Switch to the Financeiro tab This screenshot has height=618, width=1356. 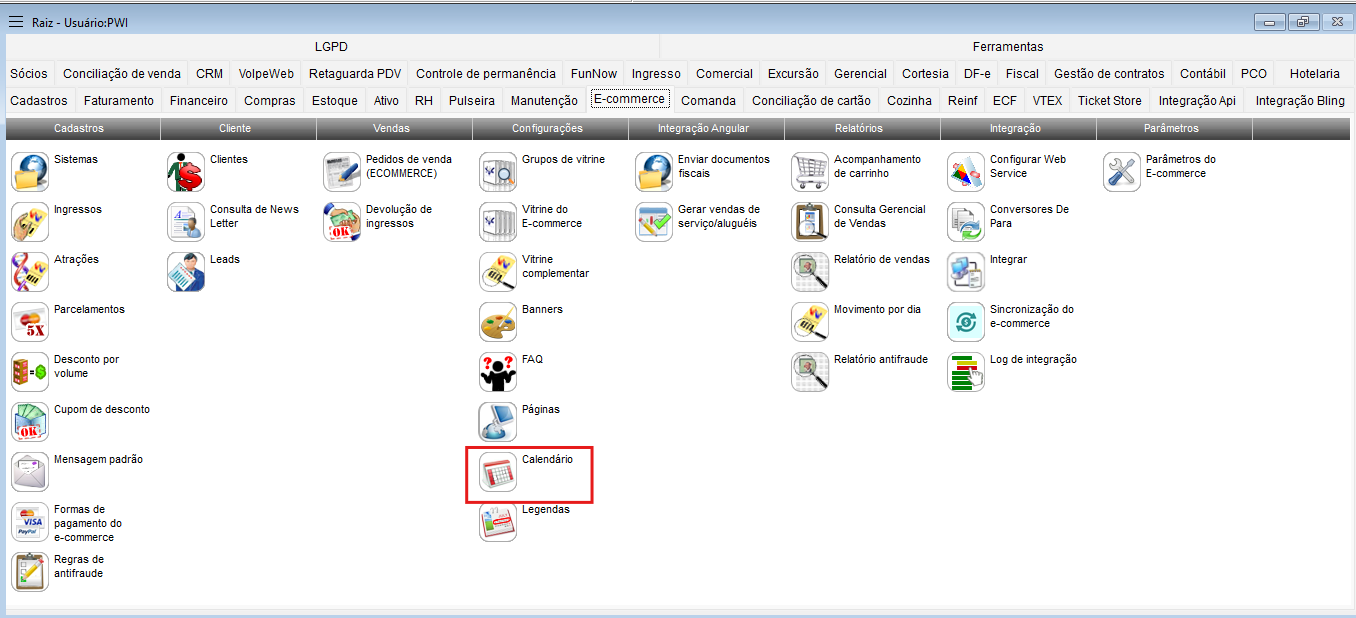[199, 100]
